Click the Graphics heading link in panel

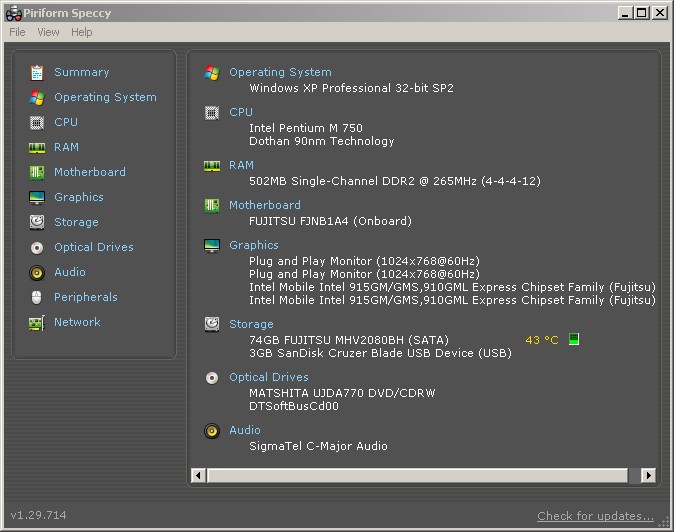click(x=254, y=245)
